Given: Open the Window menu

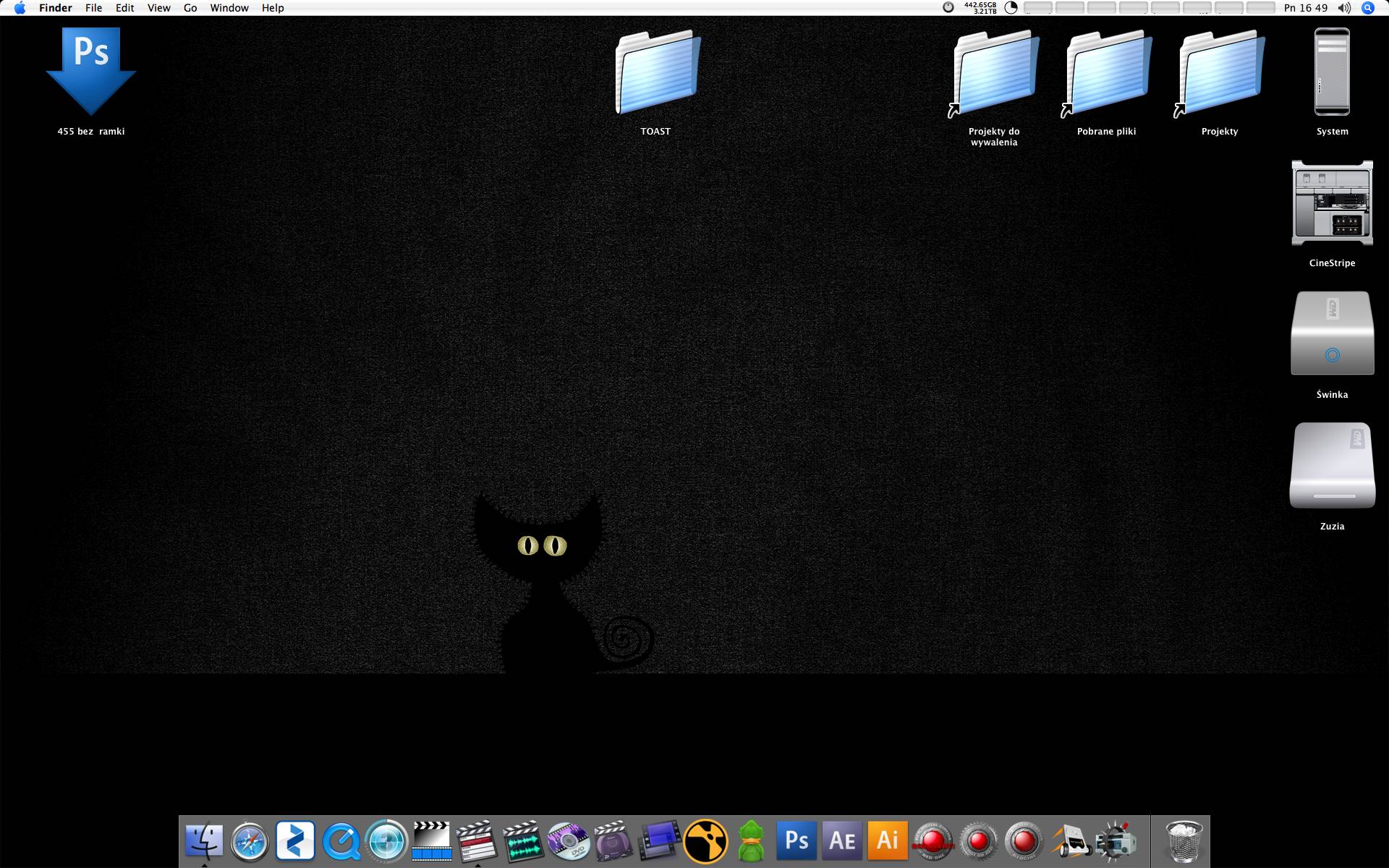Looking at the screenshot, I should click(x=229, y=8).
